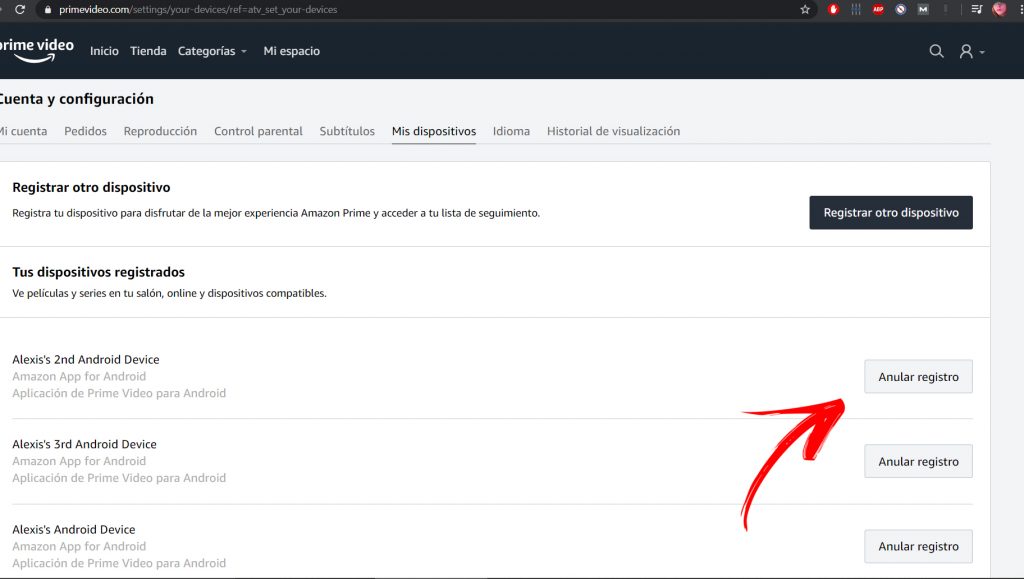Open the gray M extension icon
The width and height of the screenshot is (1024, 579).
point(923,9)
